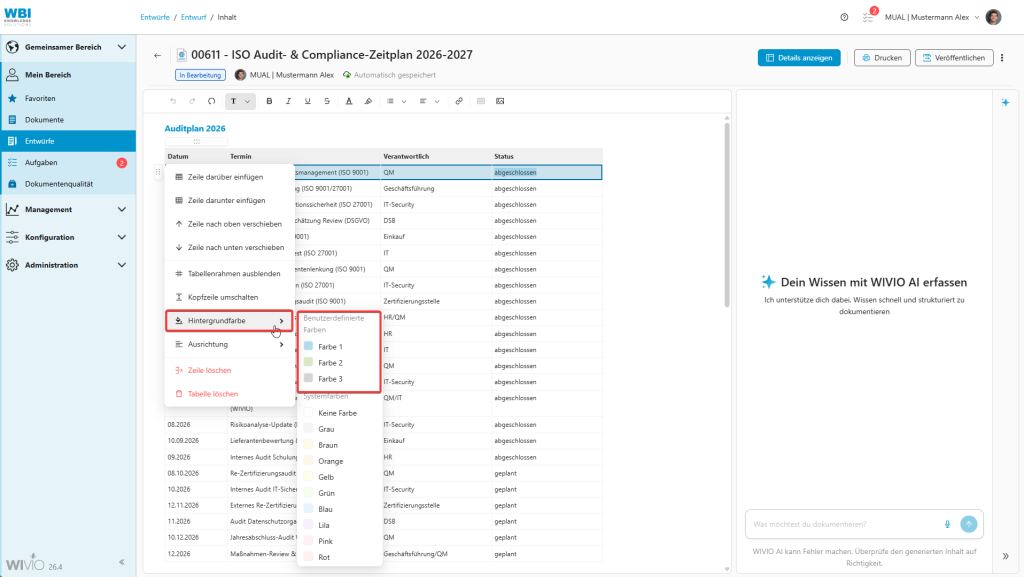
Task: Insert a hyperlink via link icon
Action: [x=459, y=101]
